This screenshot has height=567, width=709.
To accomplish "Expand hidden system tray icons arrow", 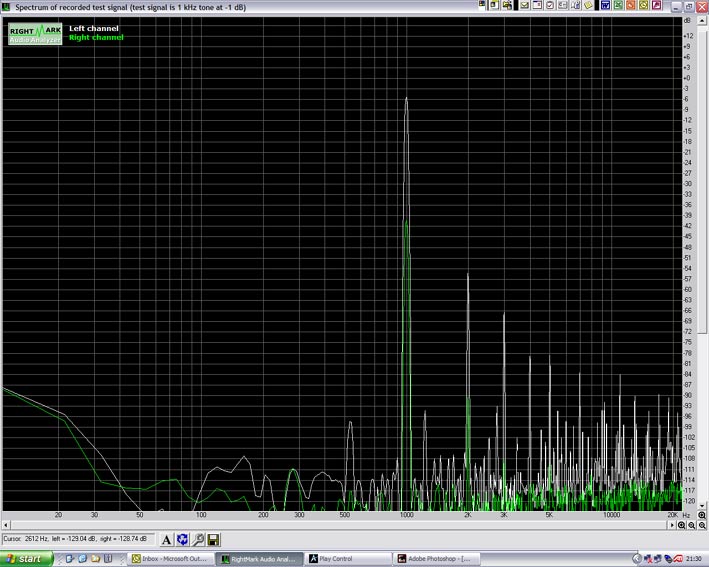I will click(637, 559).
